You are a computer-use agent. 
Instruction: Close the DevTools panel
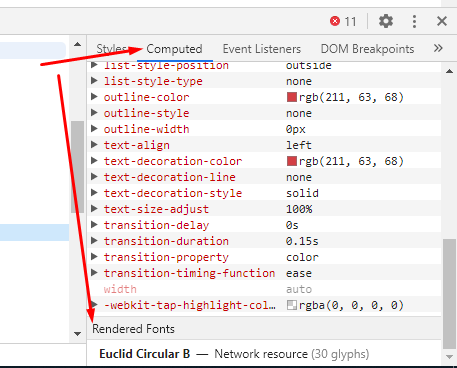click(x=442, y=21)
